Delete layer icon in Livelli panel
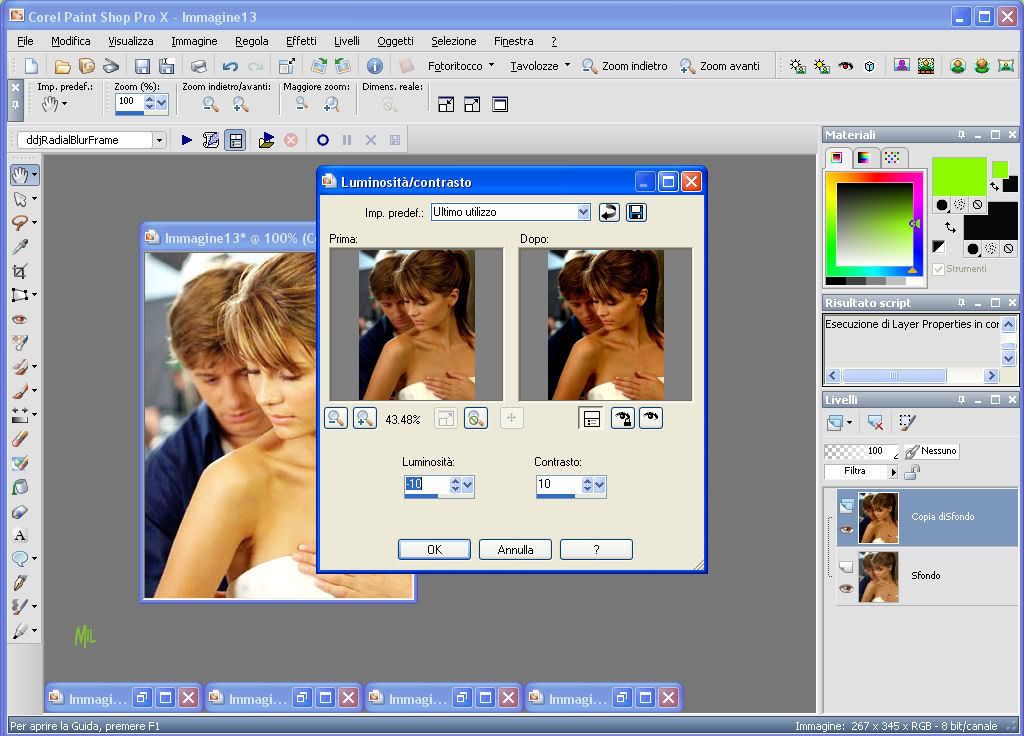The image size is (1024, 736). click(875, 423)
